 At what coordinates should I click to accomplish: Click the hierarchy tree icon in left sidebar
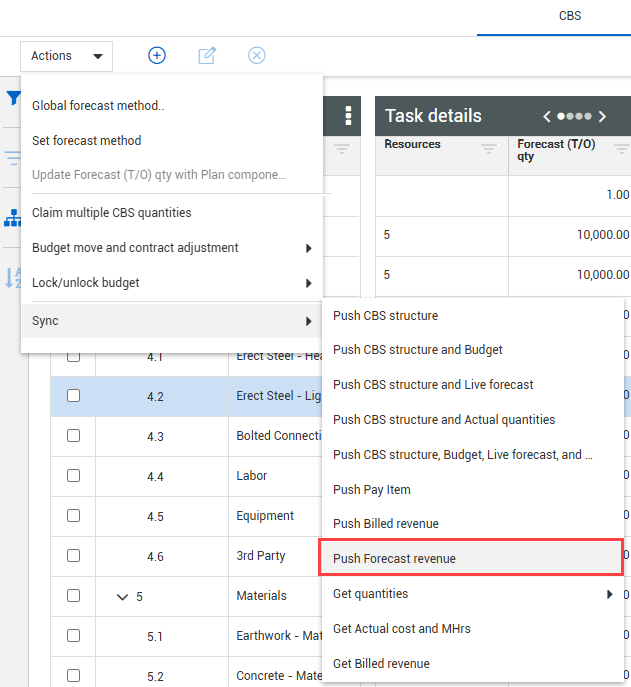coord(13,217)
